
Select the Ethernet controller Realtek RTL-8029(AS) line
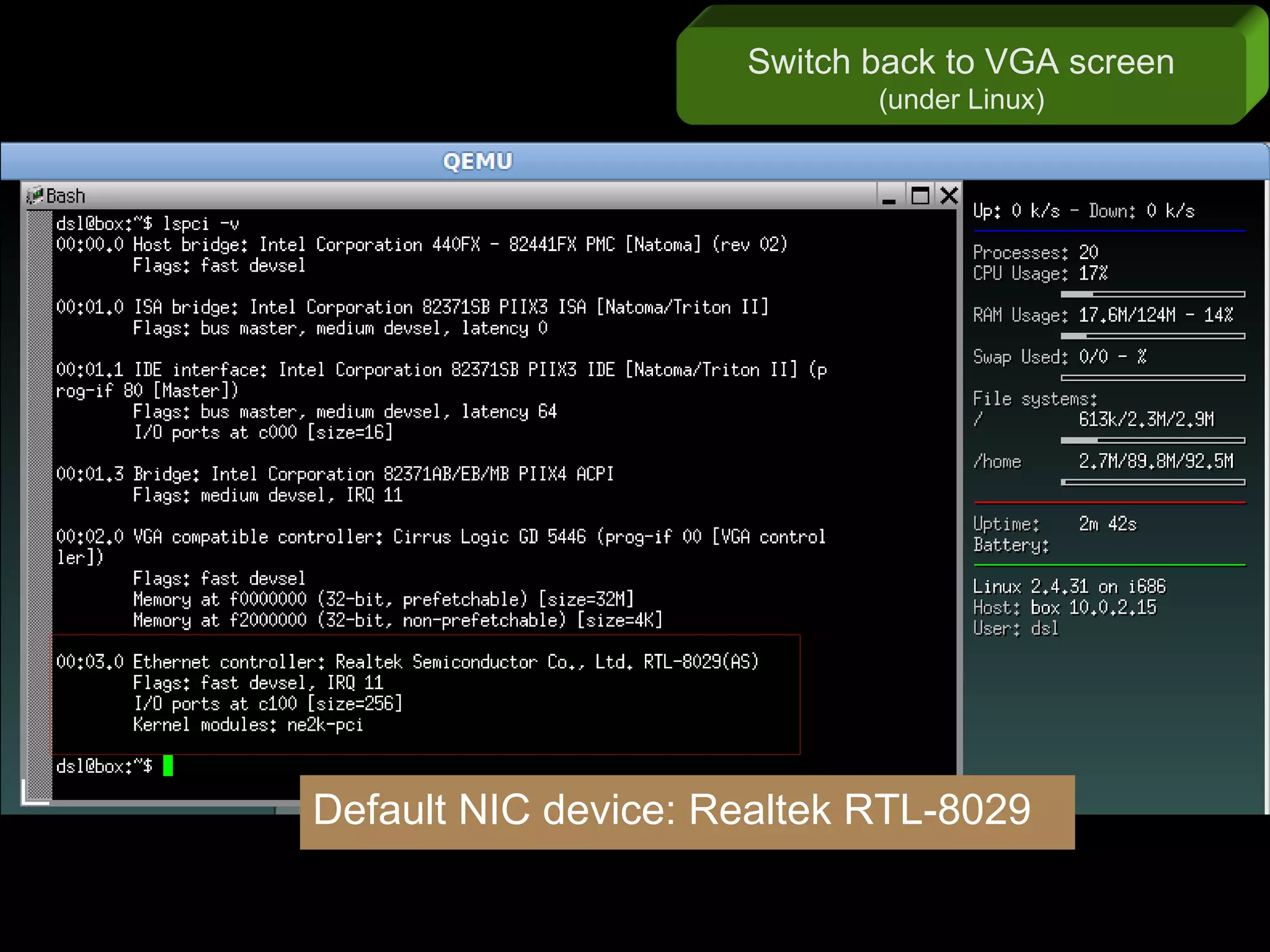pos(407,662)
